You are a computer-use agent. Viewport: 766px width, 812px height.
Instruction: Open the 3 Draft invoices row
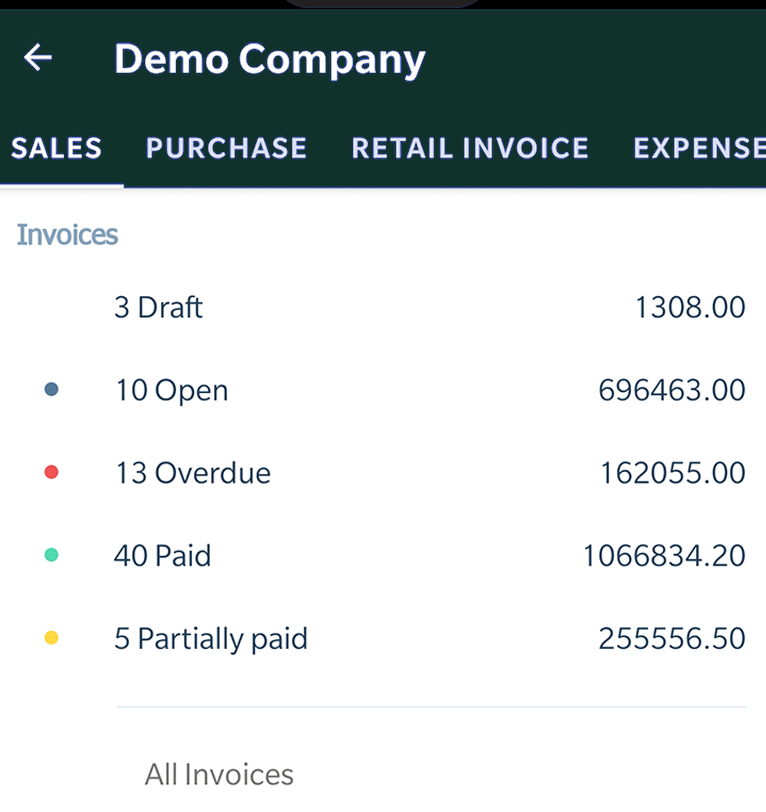pyautogui.click(x=158, y=307)
